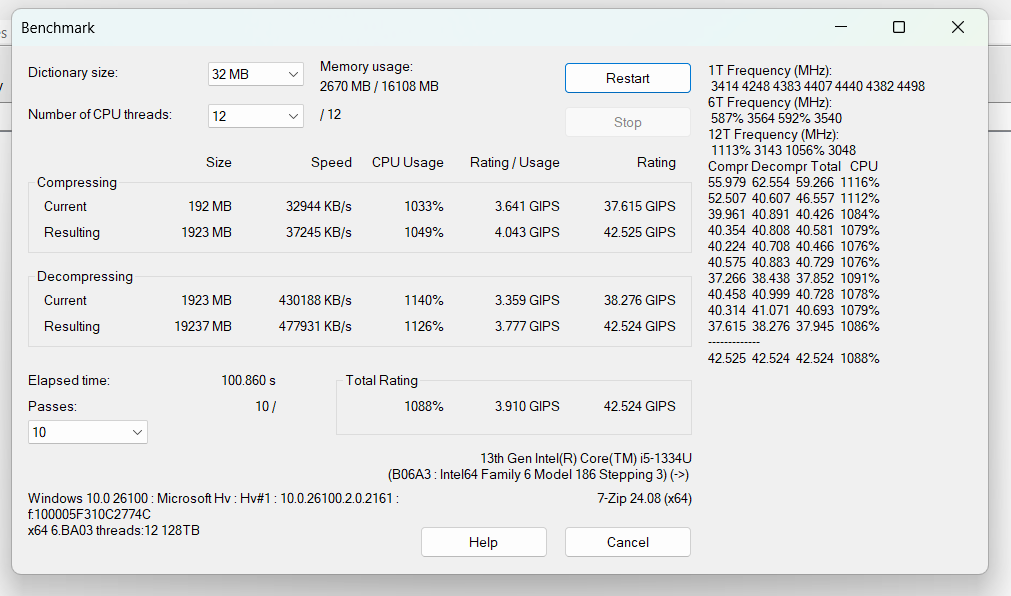Open the Number of CPU threads dropdown
The width and height of the screenshot is (1011, 596).
pos(255,116)
